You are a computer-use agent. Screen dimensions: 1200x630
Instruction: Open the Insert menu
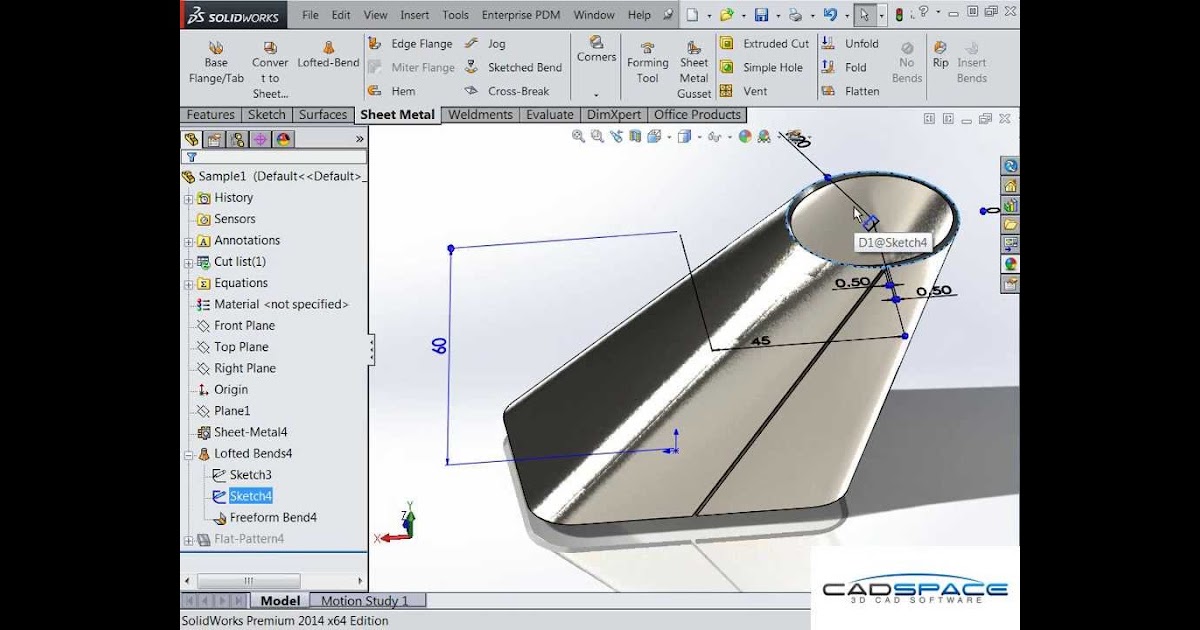pos(414,15)
